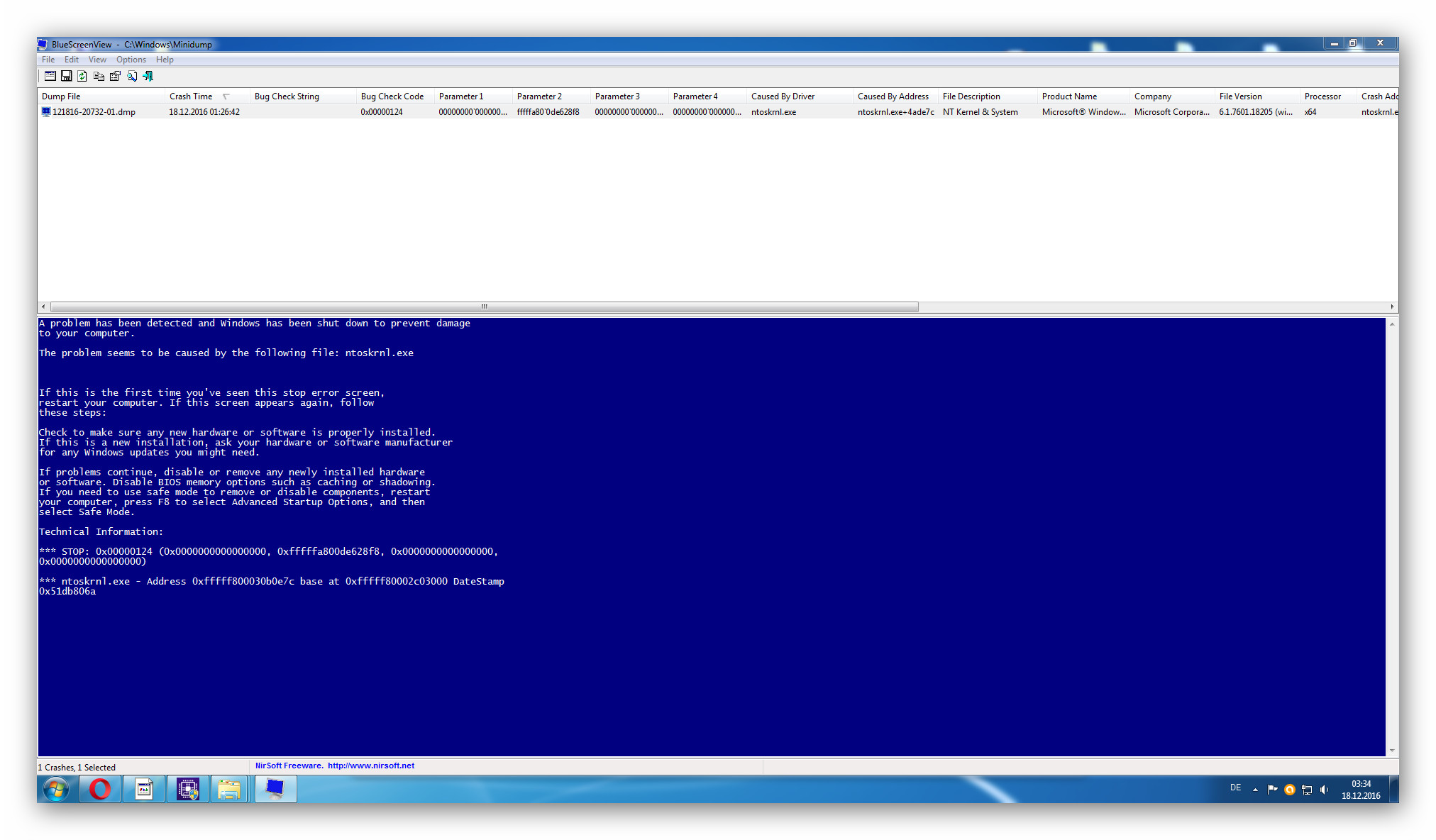Open the Advanced Options toolbar icon

tap(50, 76)
